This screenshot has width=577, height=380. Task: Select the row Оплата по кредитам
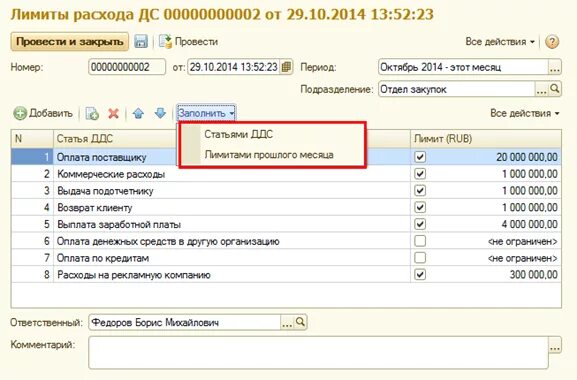tap(286, 258)
